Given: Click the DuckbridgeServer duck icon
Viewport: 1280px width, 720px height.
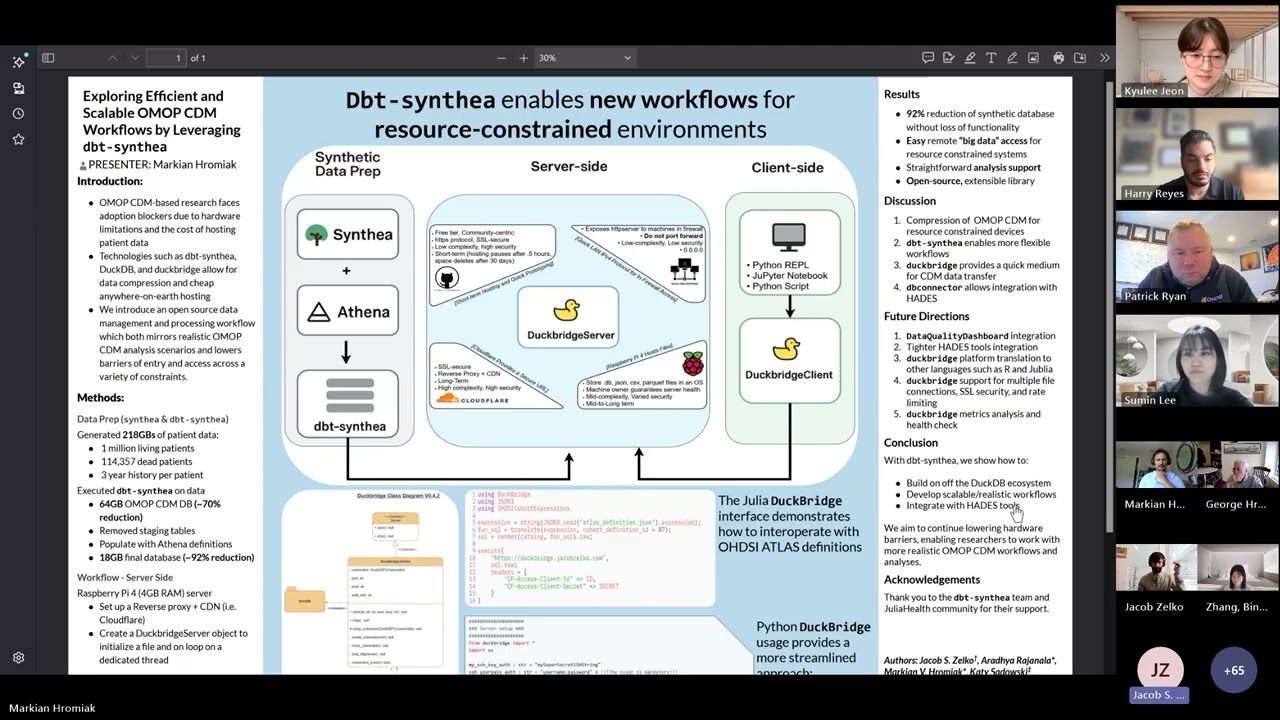Looking at the screenshot, I should click(x=567, y=310).
